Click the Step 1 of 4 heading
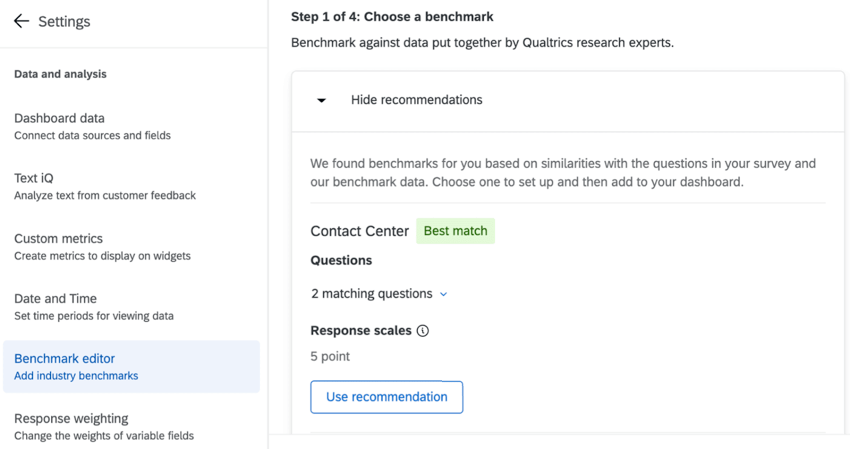 pos(392,17)
